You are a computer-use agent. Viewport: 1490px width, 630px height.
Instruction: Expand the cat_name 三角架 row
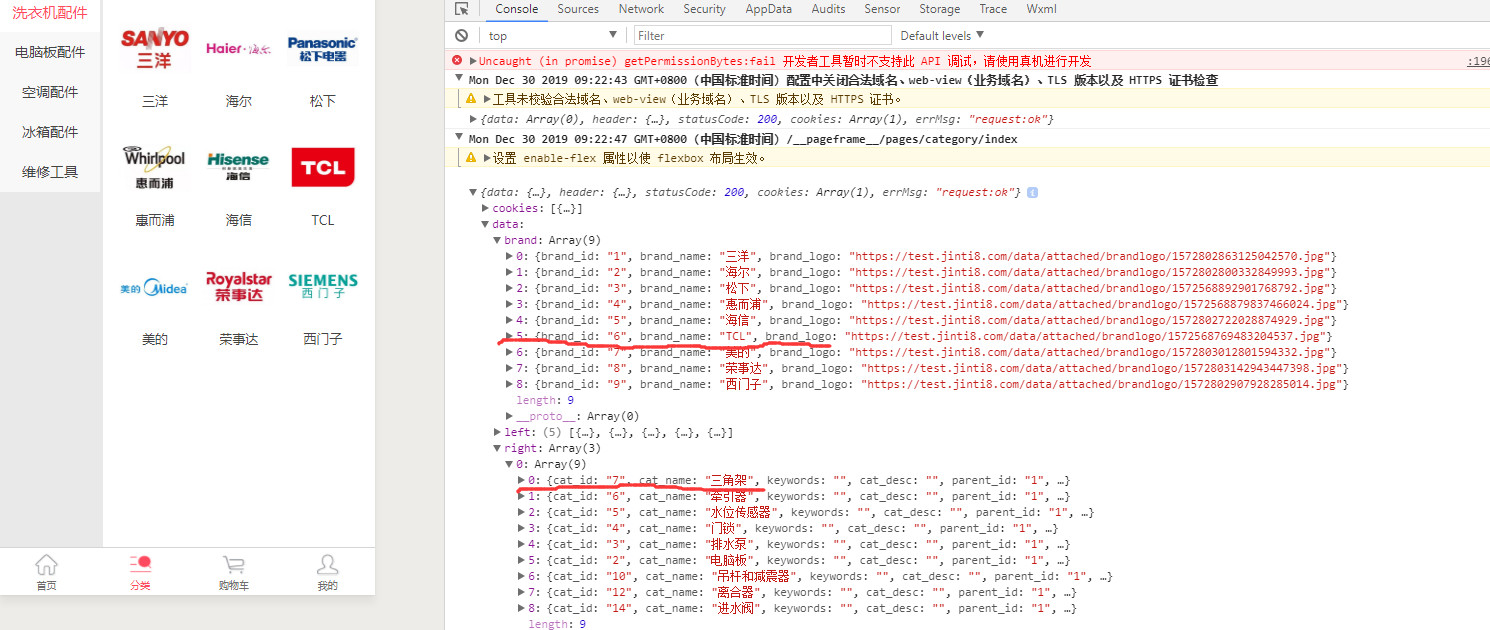click(x=522, y=480)
